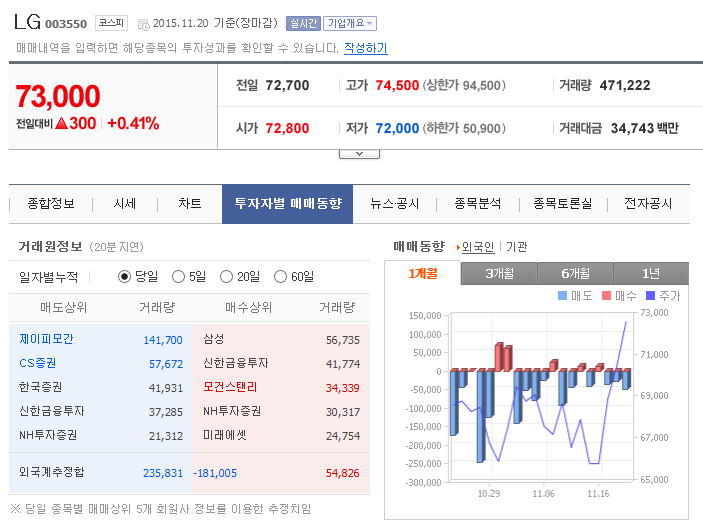Click the 외국인 trading trend link
The image size is (703, 520).
tap(478, 247)
